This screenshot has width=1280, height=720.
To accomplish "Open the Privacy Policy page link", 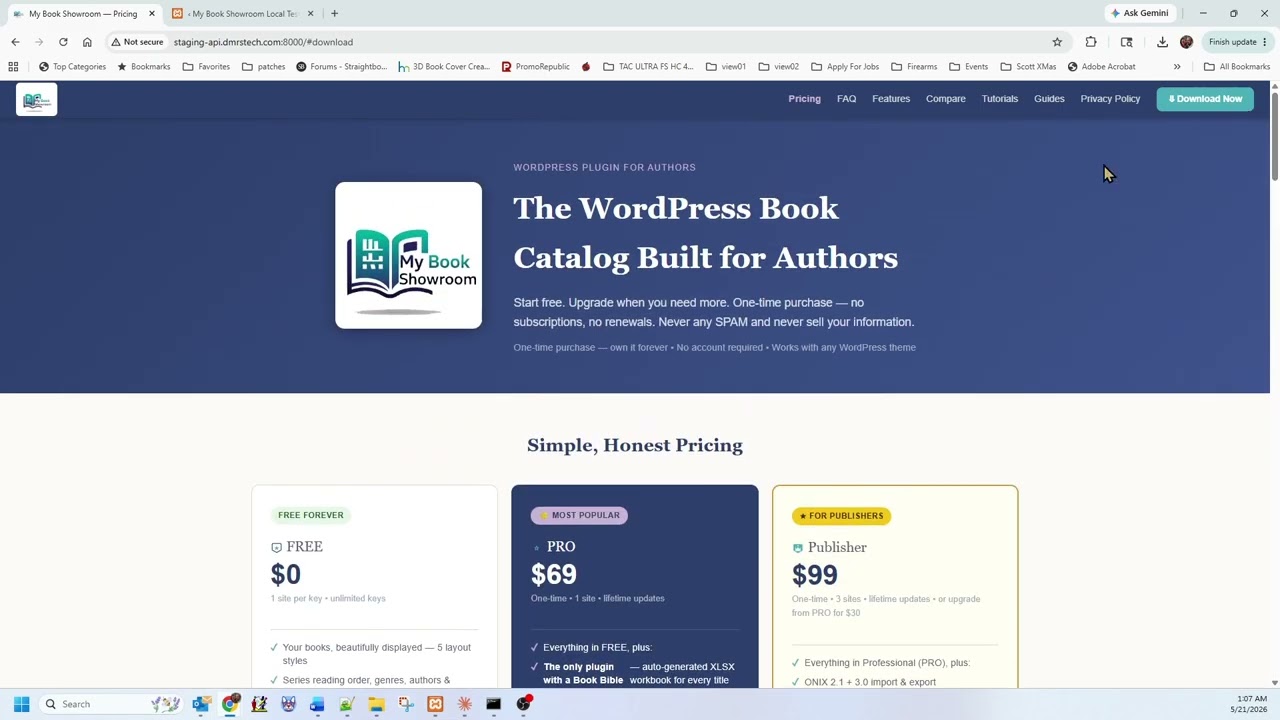I will coord(1110,99).
